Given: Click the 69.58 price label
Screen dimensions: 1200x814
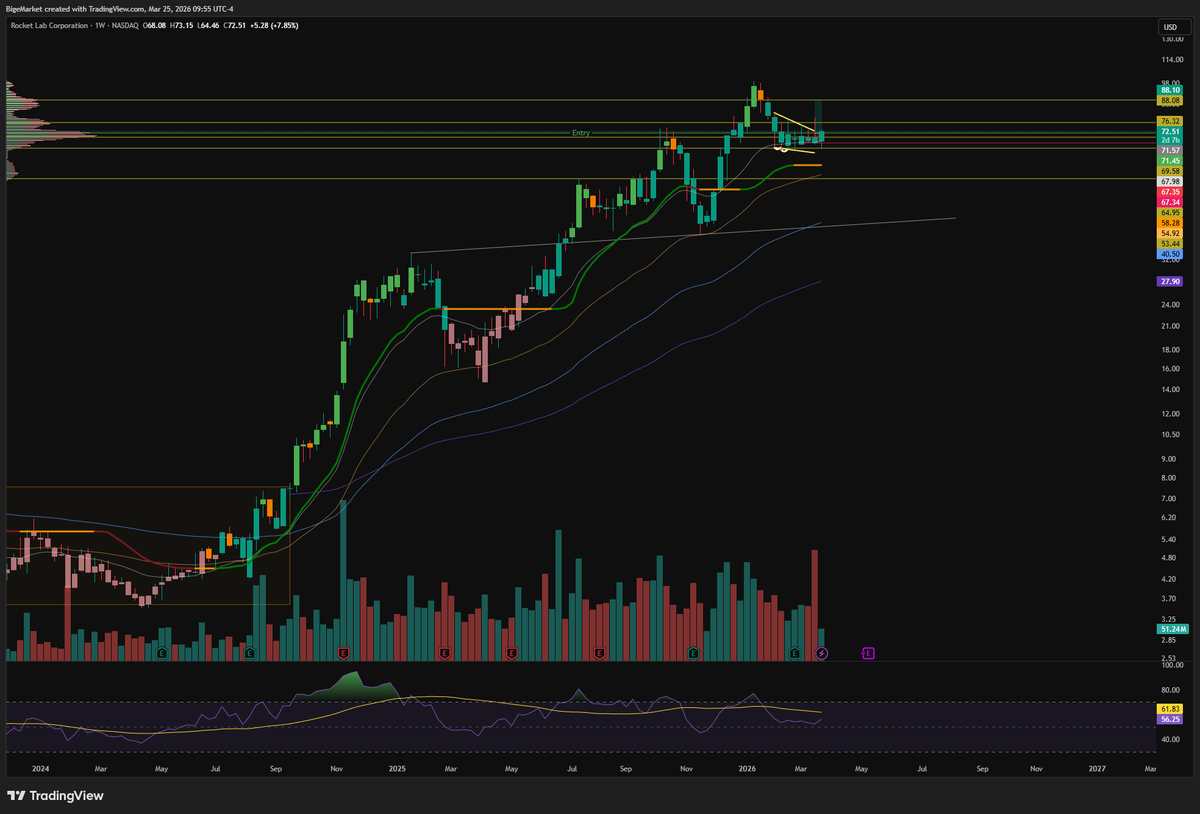Looking at the screenshot, I should [x=1170, y=171].
